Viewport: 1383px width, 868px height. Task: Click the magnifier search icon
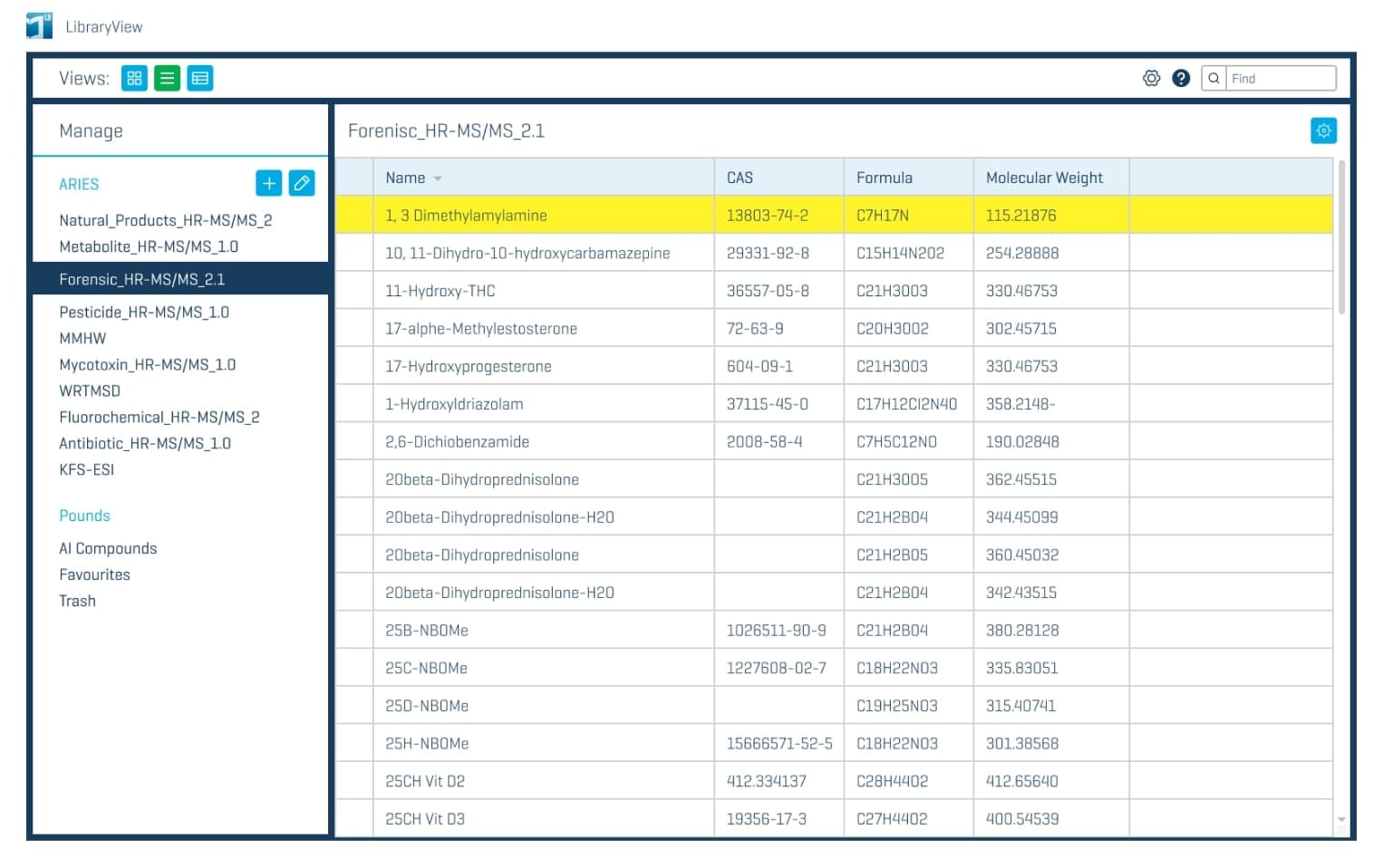pos(1214,78)
